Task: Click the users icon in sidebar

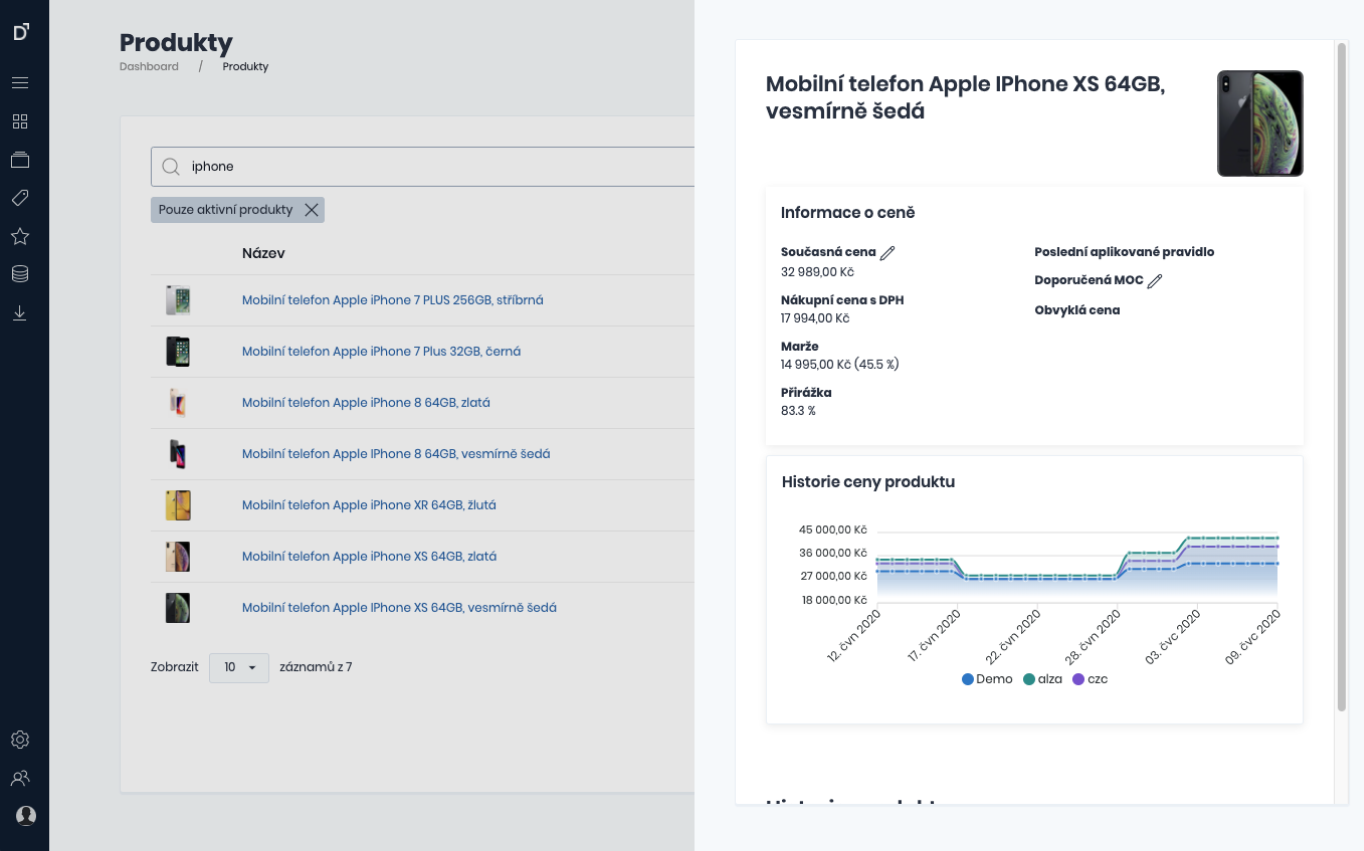Action: pyautogui.click(x=20, y=778)
